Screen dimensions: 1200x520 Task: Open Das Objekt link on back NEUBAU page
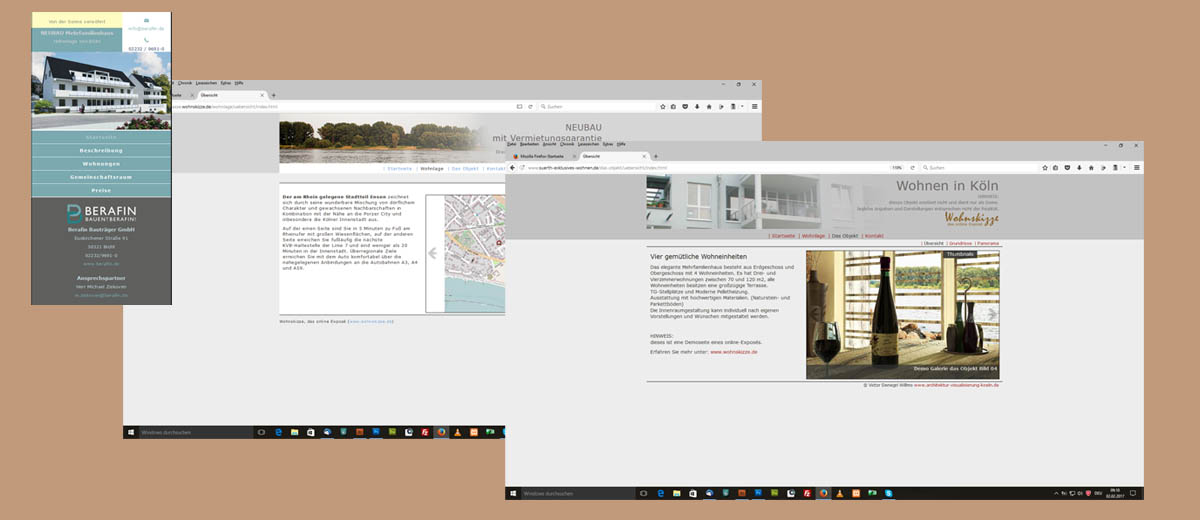click(x=465, y=169)
